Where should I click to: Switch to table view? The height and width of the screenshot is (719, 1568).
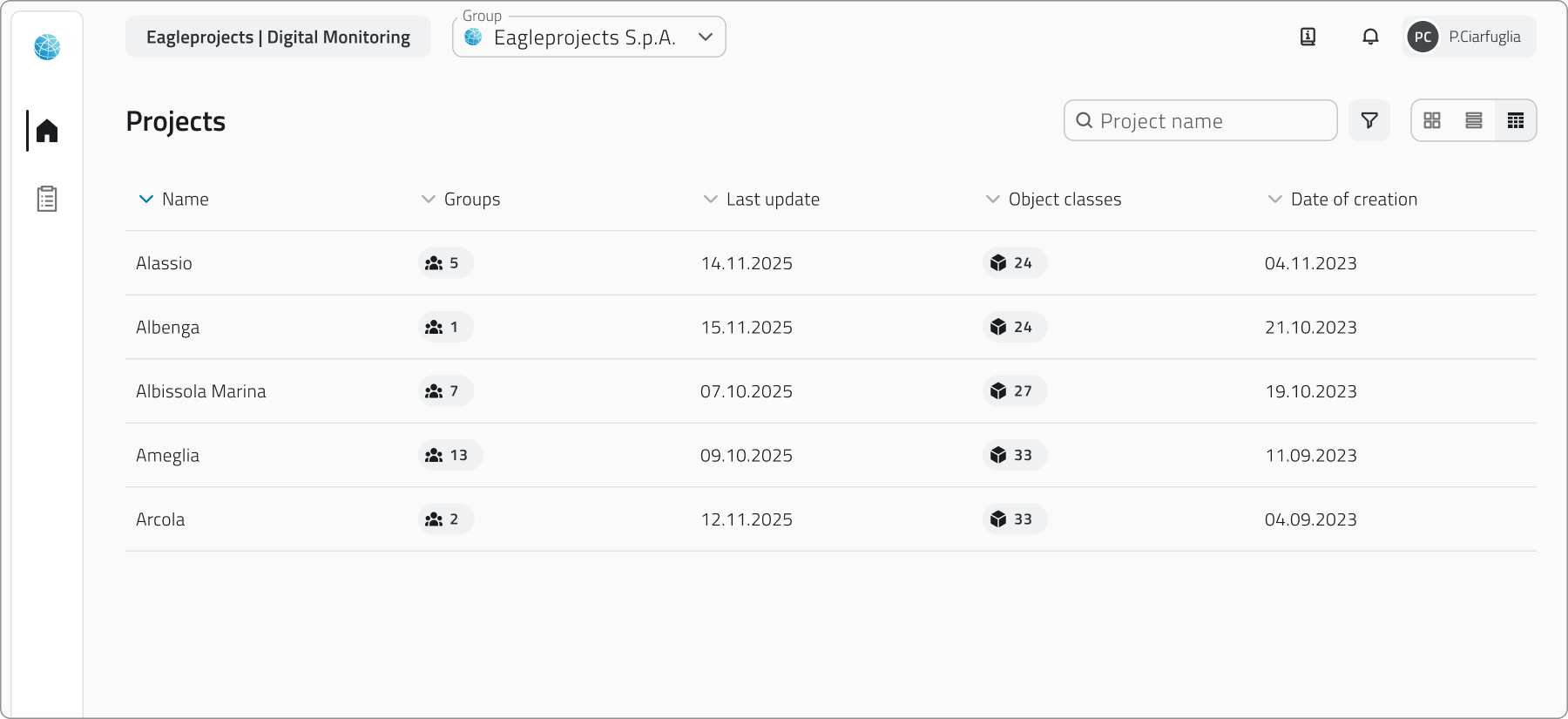tap(1516, 120)
